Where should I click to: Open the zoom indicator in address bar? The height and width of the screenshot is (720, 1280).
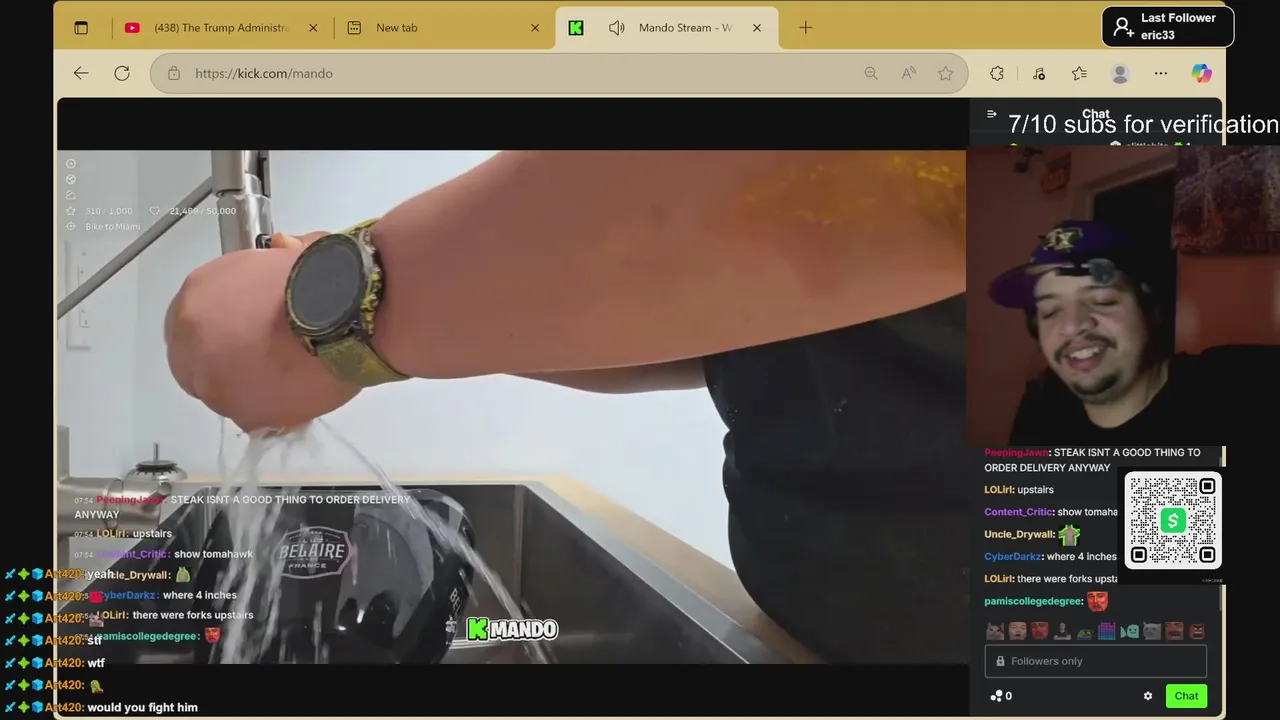(x=871, y=73)
